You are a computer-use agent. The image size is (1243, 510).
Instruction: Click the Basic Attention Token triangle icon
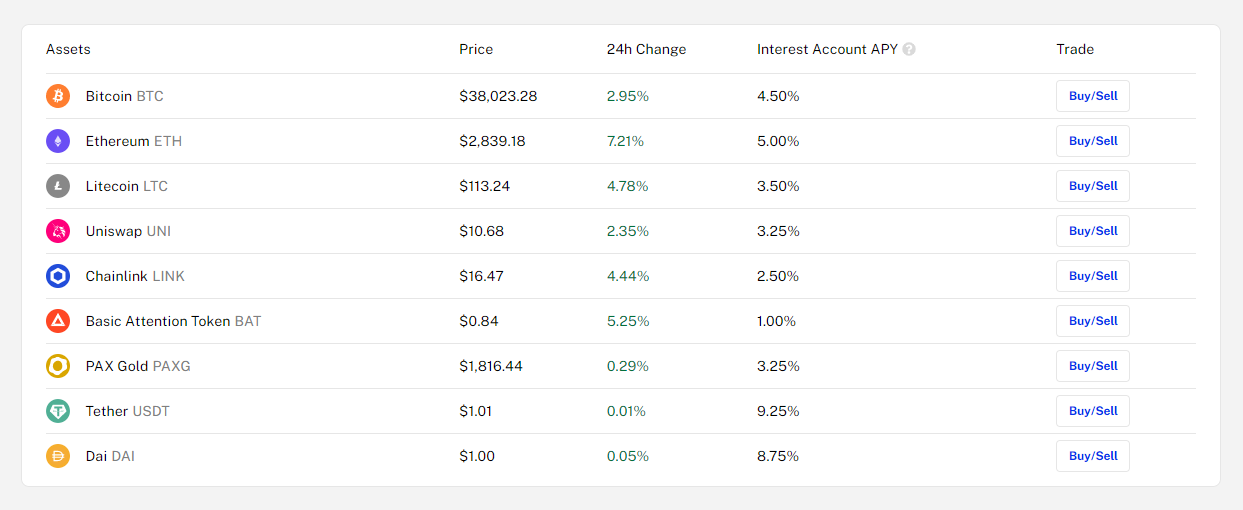(x=58, y=321)
